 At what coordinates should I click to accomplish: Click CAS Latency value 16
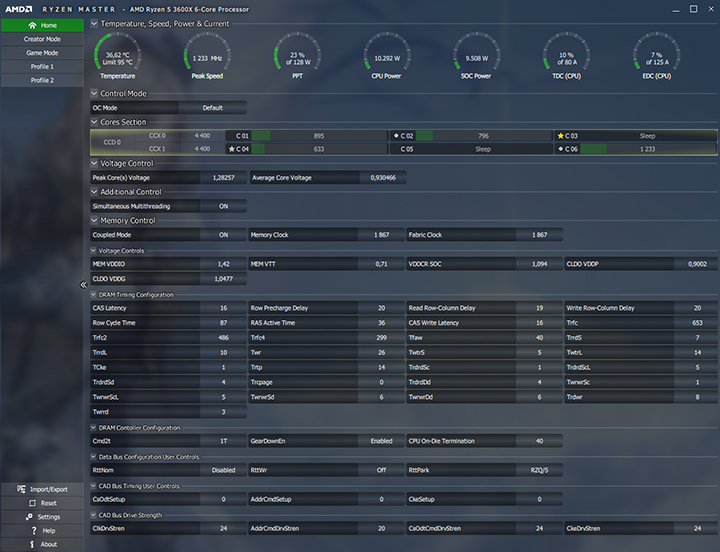pos(224,308)
